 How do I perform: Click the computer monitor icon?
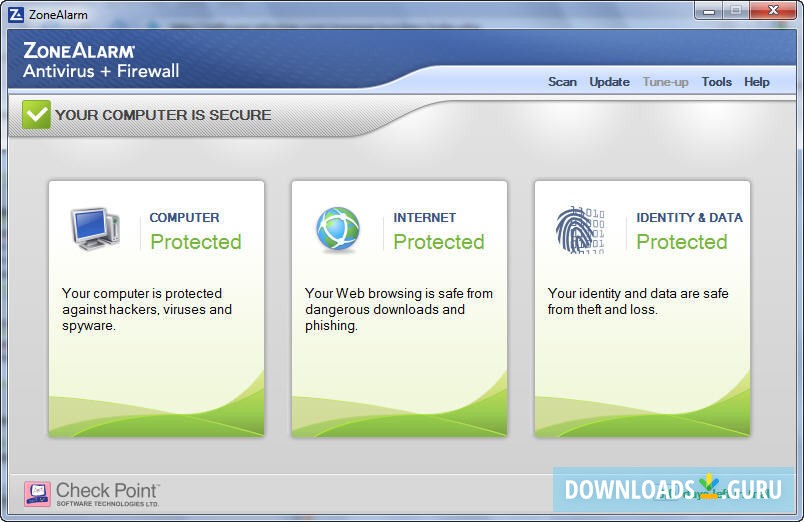95,229
